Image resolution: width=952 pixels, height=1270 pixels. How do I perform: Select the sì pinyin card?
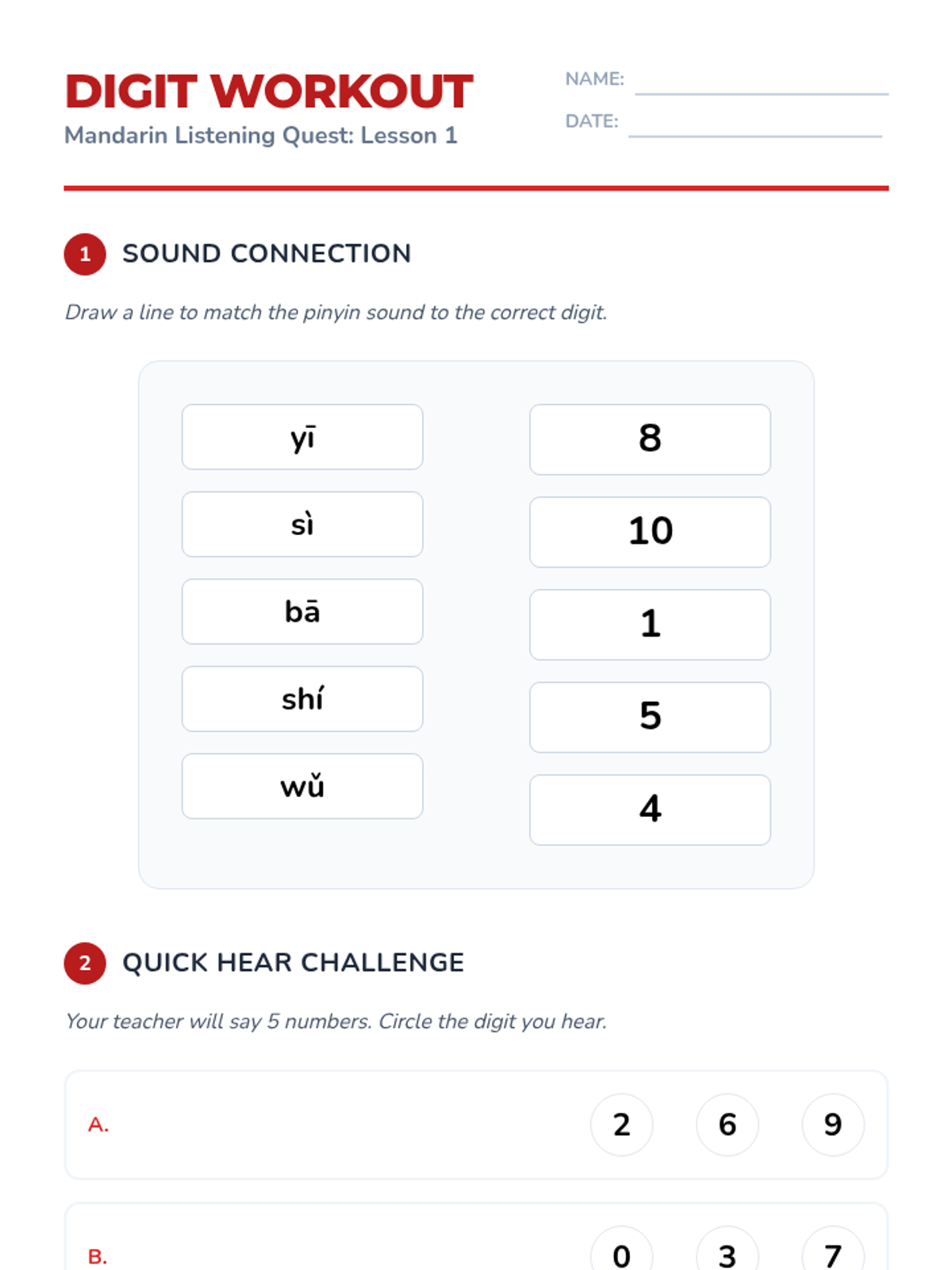tap(302, 525)
